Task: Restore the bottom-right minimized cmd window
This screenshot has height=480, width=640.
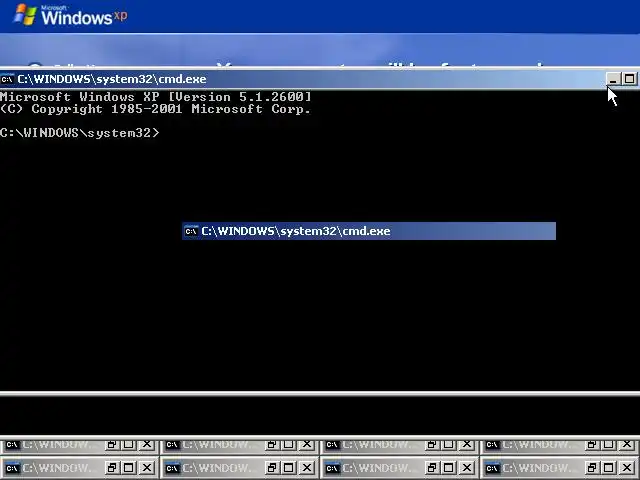Action: tap(592, 467)
